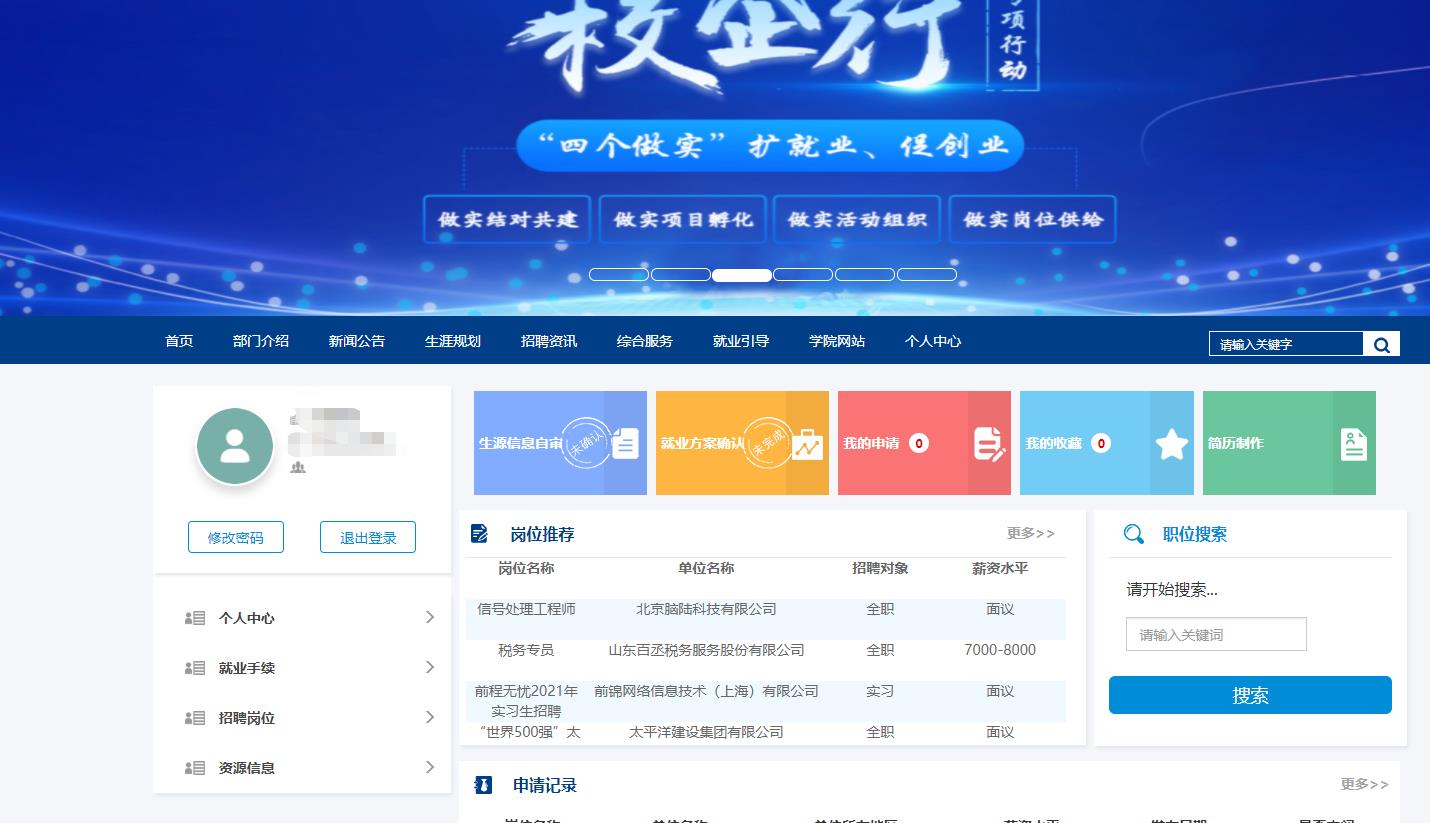Viewport: 1430px width, 823px height.
Task: Click the 修改密码 button
Action: pos(236,537)
